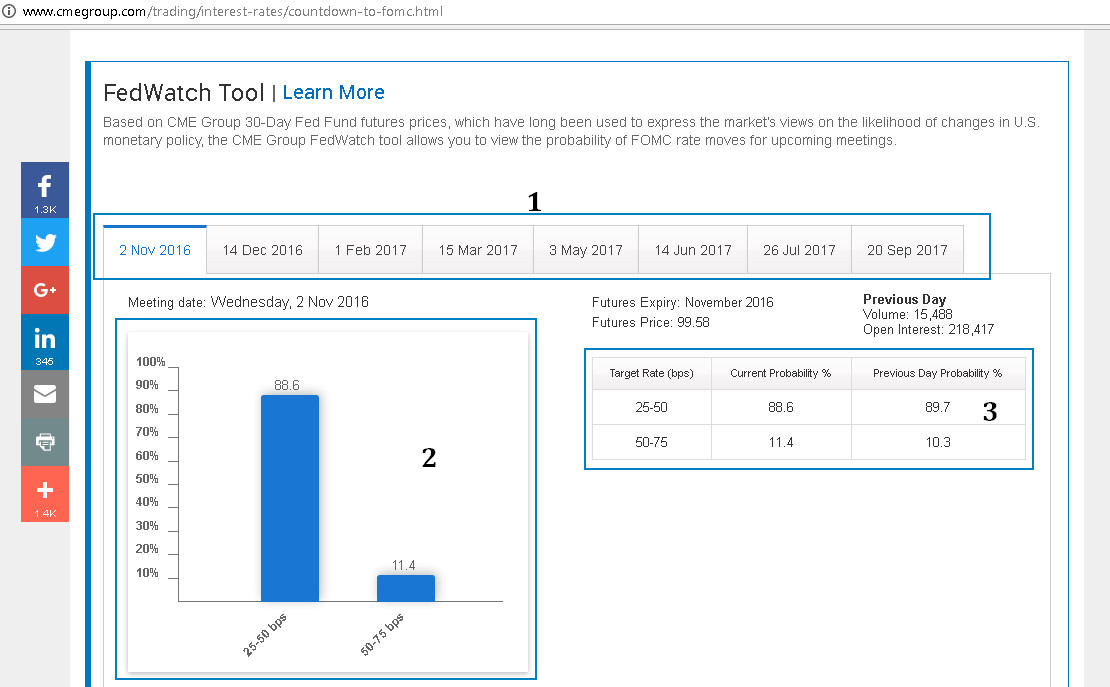The width and height of the screenshot is (1110, 687).
Task: Share via Google Plus icon
Action: tap(45, 290)
